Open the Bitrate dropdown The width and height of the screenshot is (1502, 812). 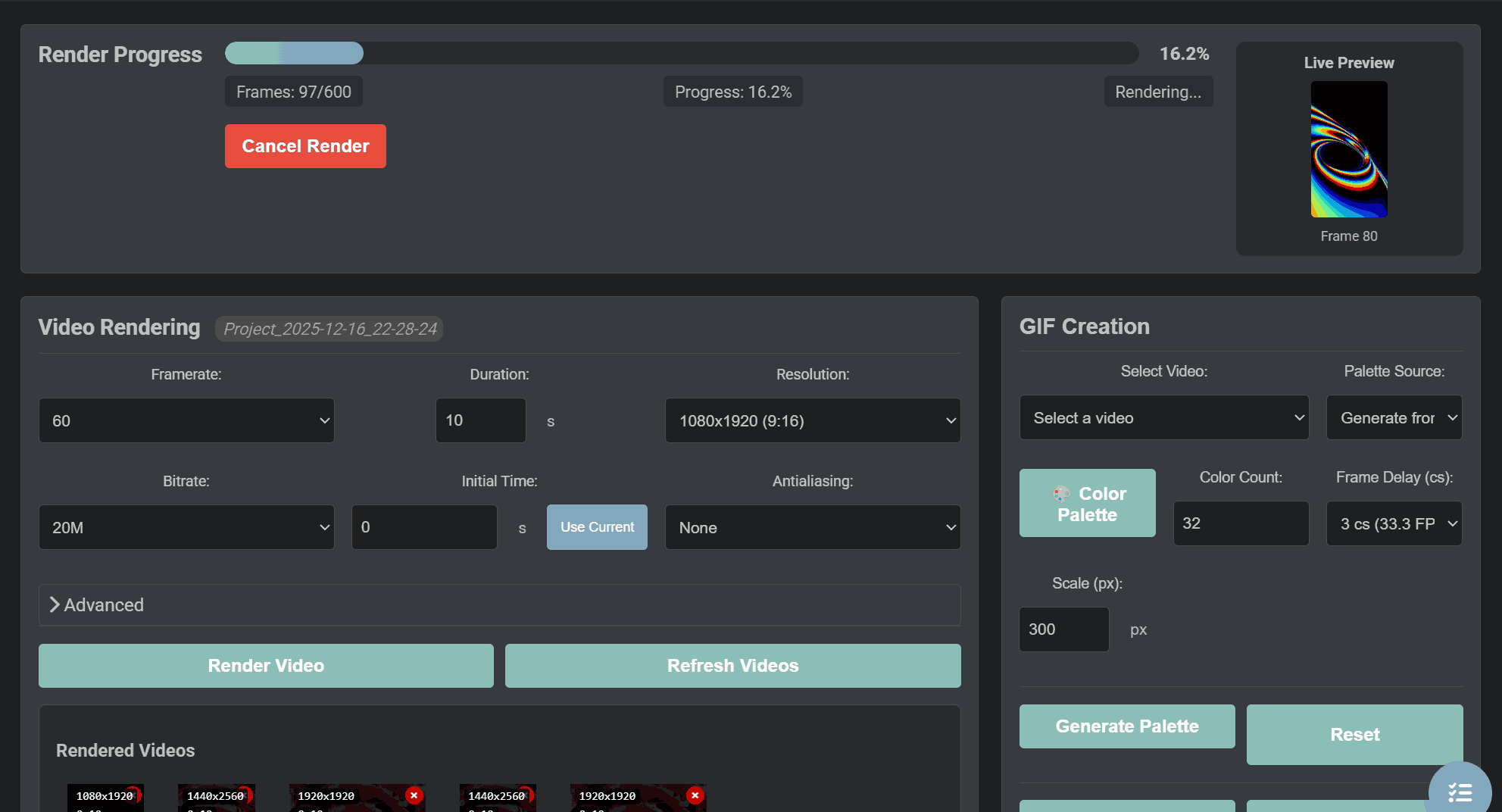186,527
